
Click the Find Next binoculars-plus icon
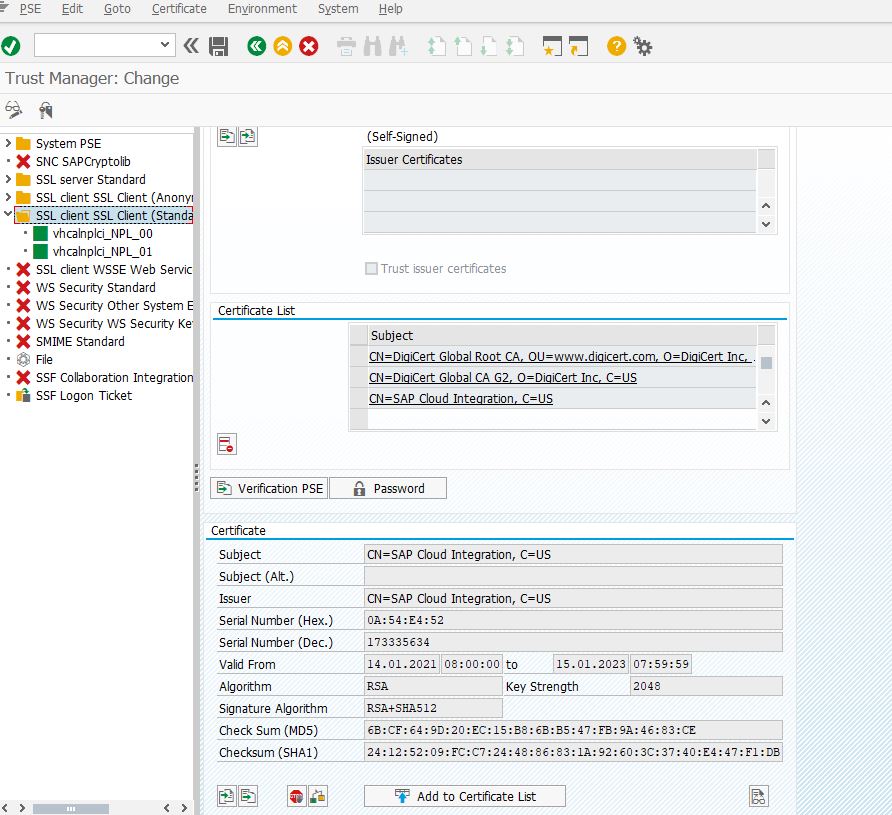pyautogui.click(x=398, y=46)
